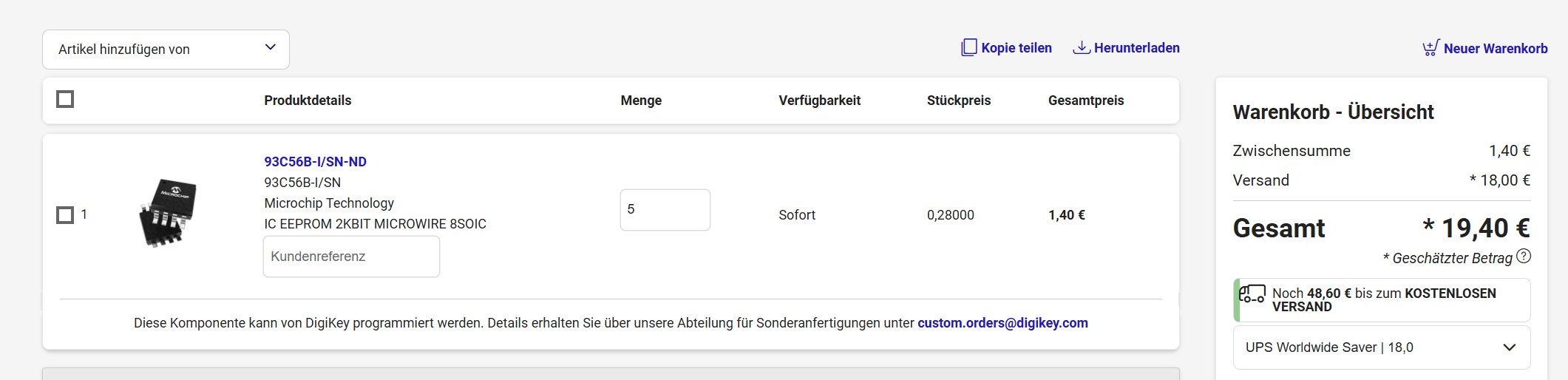Click the Kundenreferenz input field

[351, 257]
